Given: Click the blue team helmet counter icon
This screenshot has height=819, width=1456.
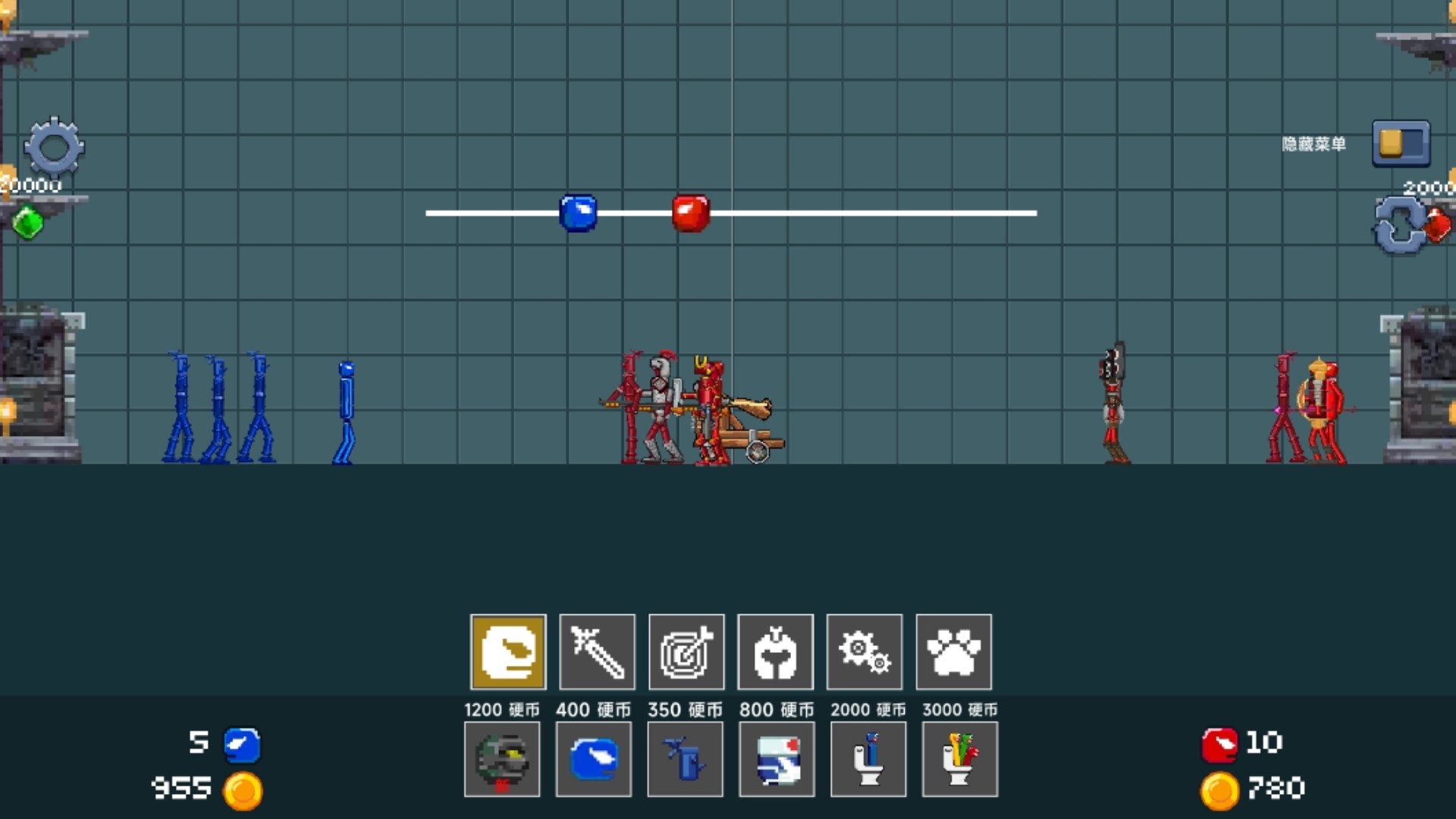Looking at the screenshot, I should click(x=242, y=745).
